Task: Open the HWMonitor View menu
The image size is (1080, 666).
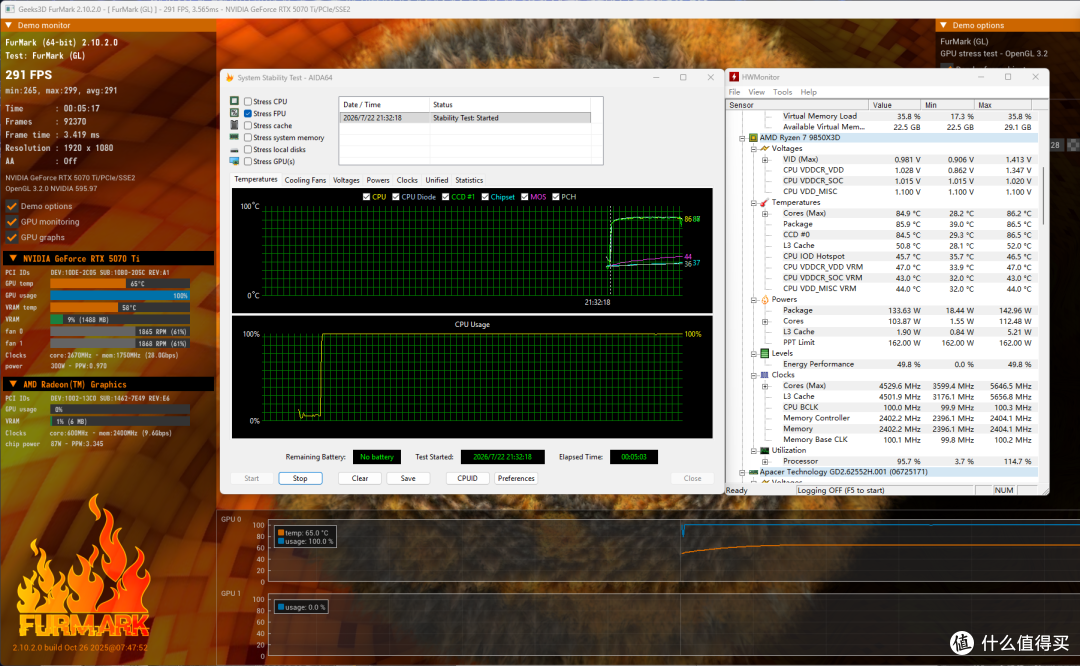Action: coord(756,92)
